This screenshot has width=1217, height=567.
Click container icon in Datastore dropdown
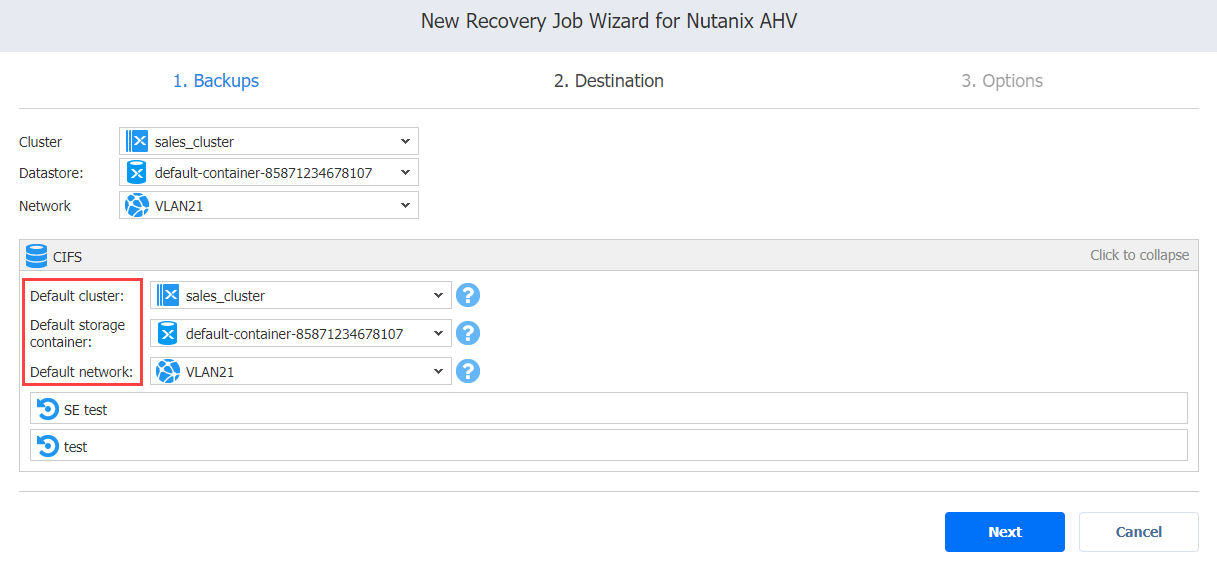point(137,173)
